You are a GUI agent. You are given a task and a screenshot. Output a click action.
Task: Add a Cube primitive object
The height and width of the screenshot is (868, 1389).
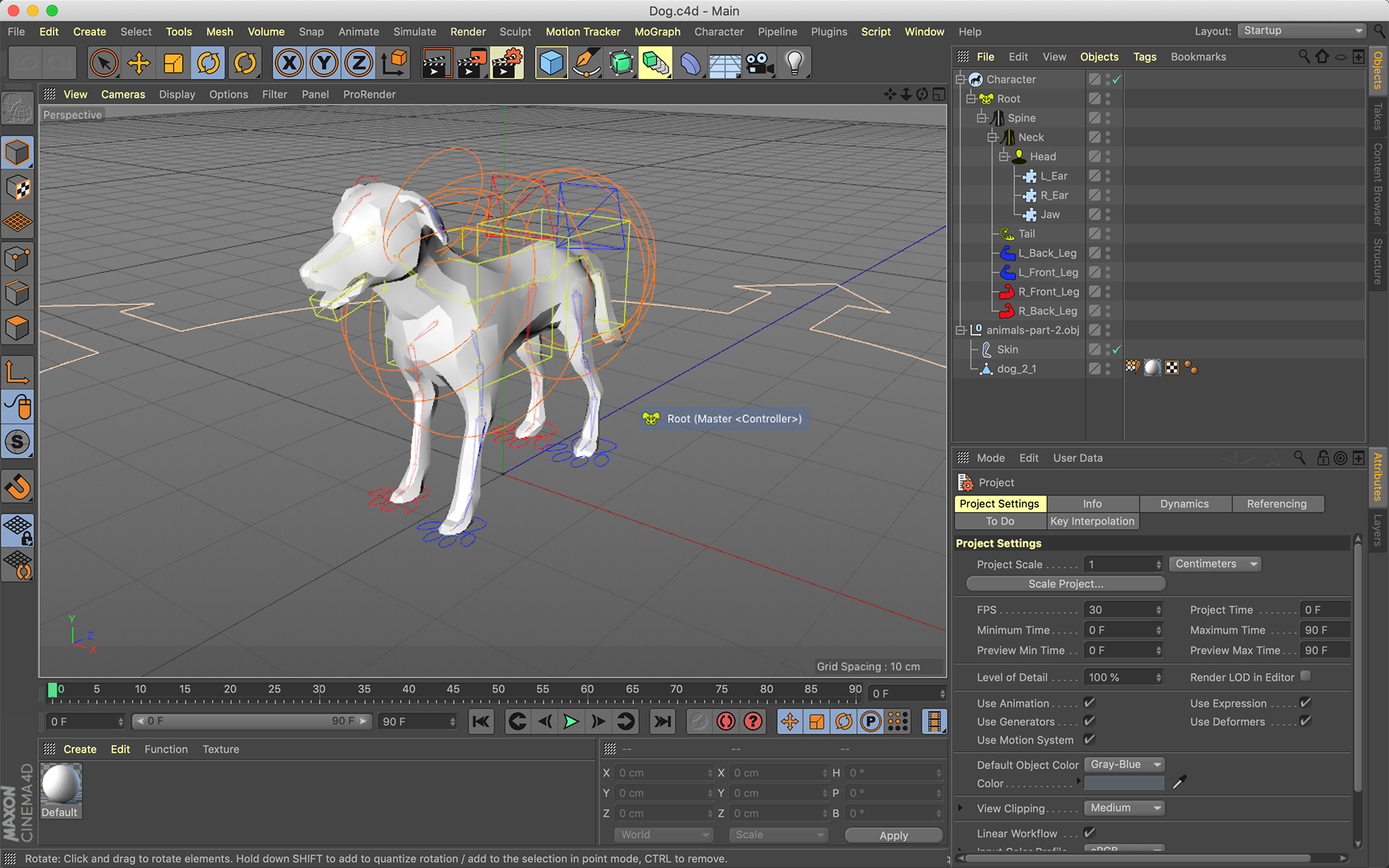pyautogui.click(x=551, y=63)
